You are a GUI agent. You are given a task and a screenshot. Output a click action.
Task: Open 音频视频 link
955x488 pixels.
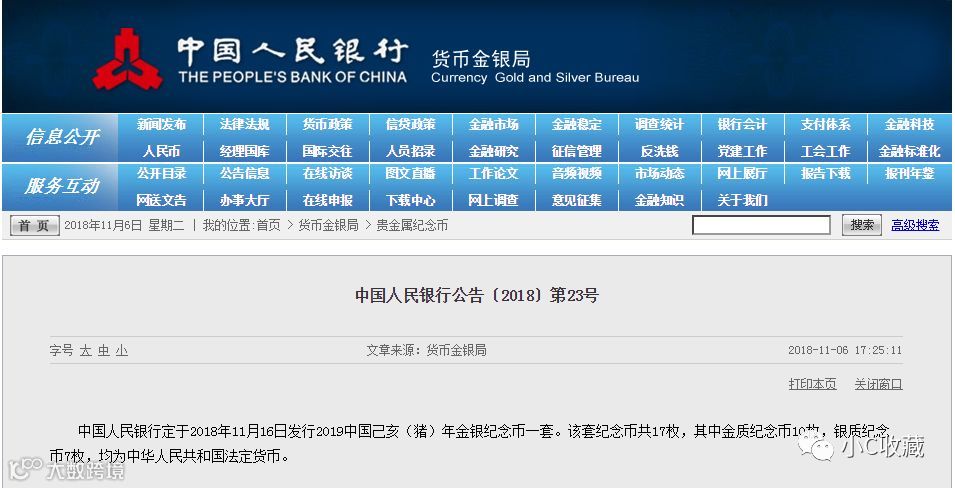click(x=576, y=174)
